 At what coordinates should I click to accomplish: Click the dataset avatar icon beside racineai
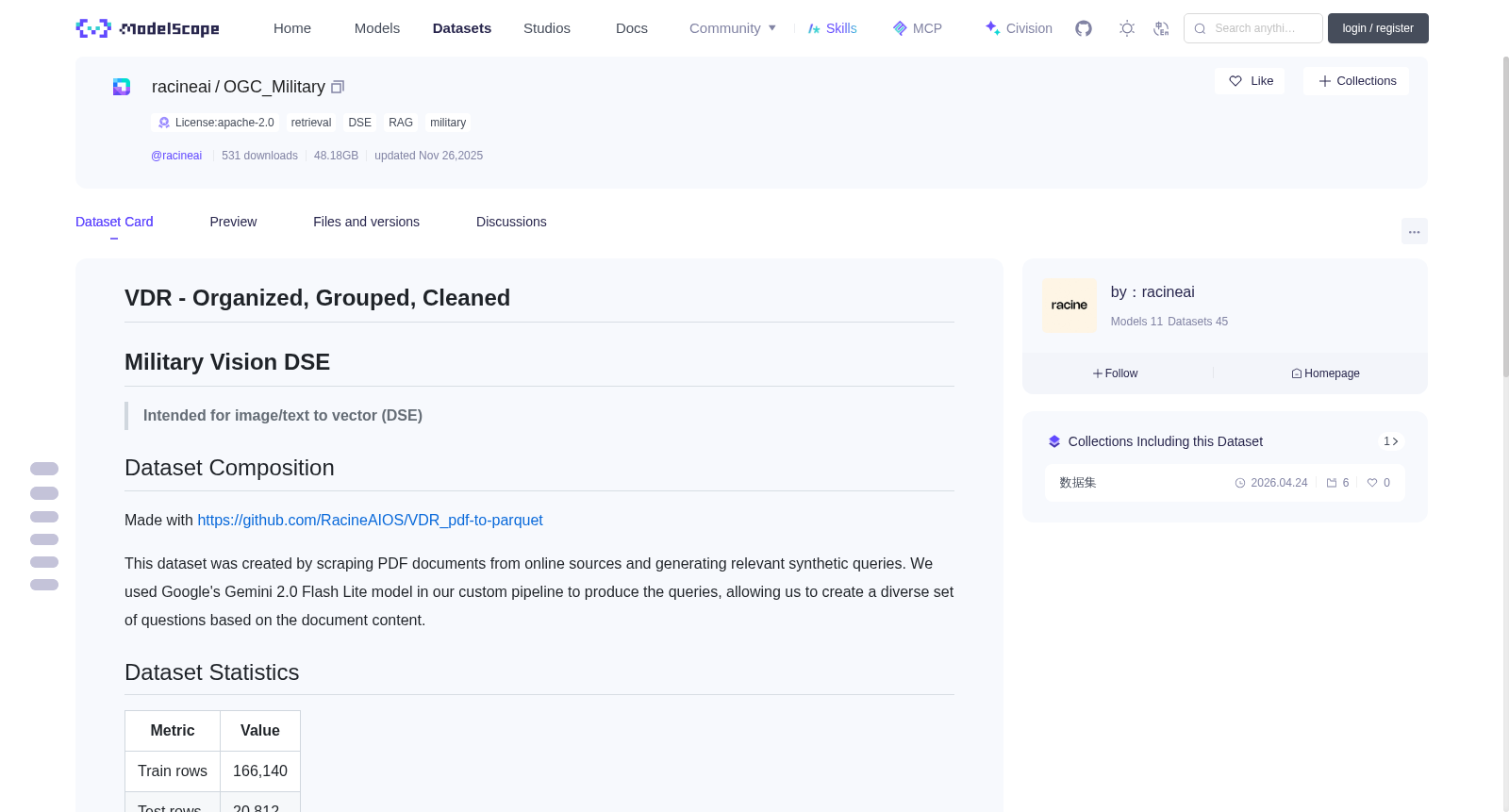click(122, 87)
